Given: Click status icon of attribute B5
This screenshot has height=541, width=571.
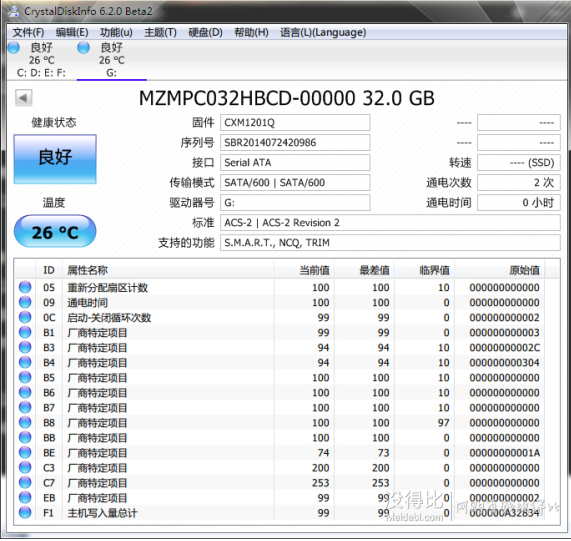Looking at the screenshot, I should pos(25,377).
